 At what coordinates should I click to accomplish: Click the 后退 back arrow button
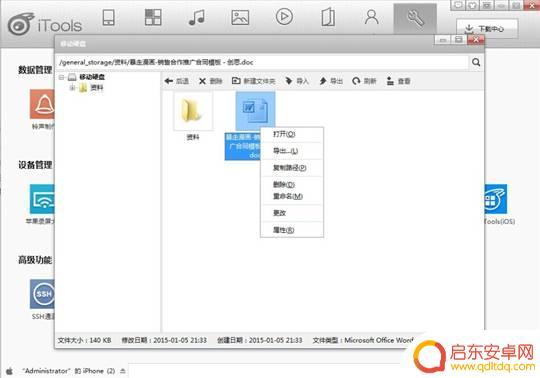[x=177, y=81]
